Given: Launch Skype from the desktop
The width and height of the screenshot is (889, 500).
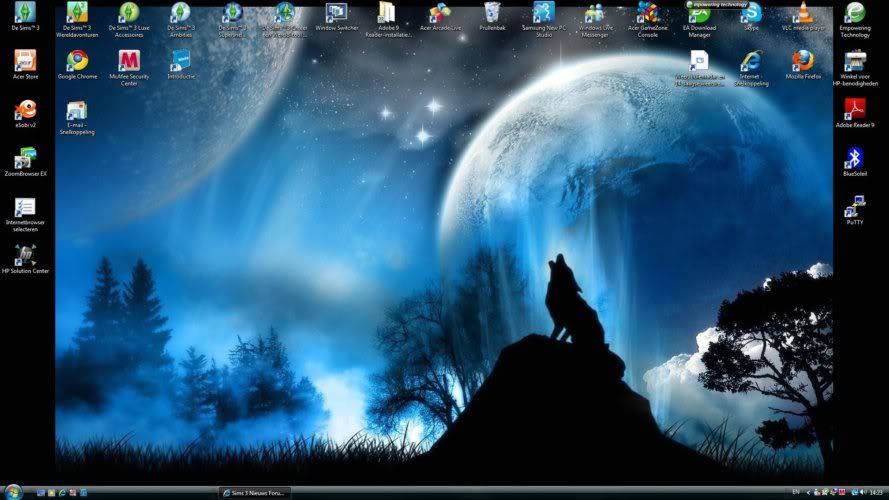Looking at the screenshot, I should click(x=751, y=15).
